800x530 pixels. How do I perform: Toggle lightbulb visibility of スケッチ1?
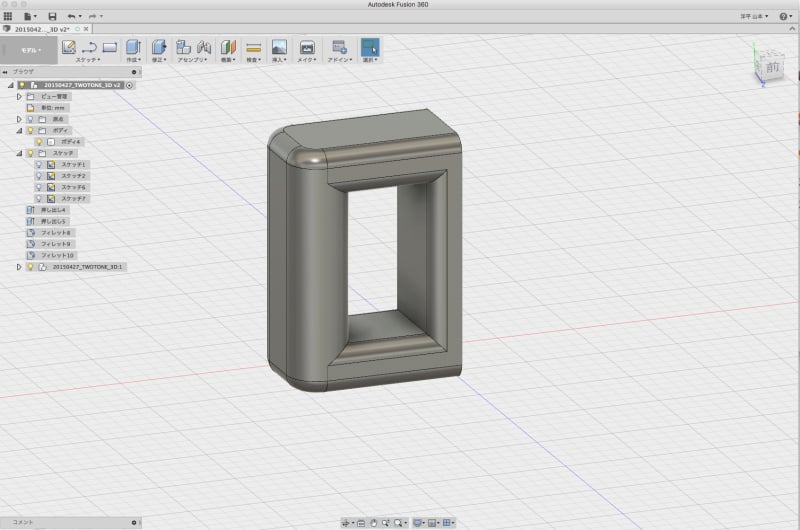39,165
